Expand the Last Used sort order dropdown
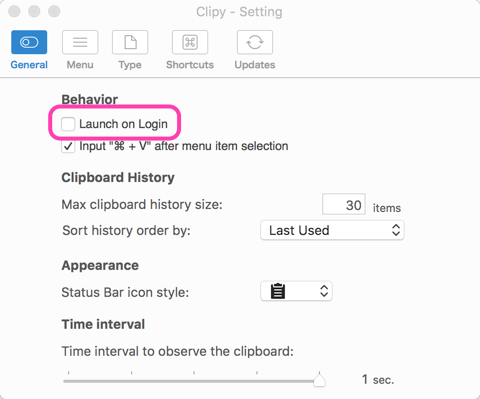The height and width of the screenshot is (399, 480). [x=332, y=230]
